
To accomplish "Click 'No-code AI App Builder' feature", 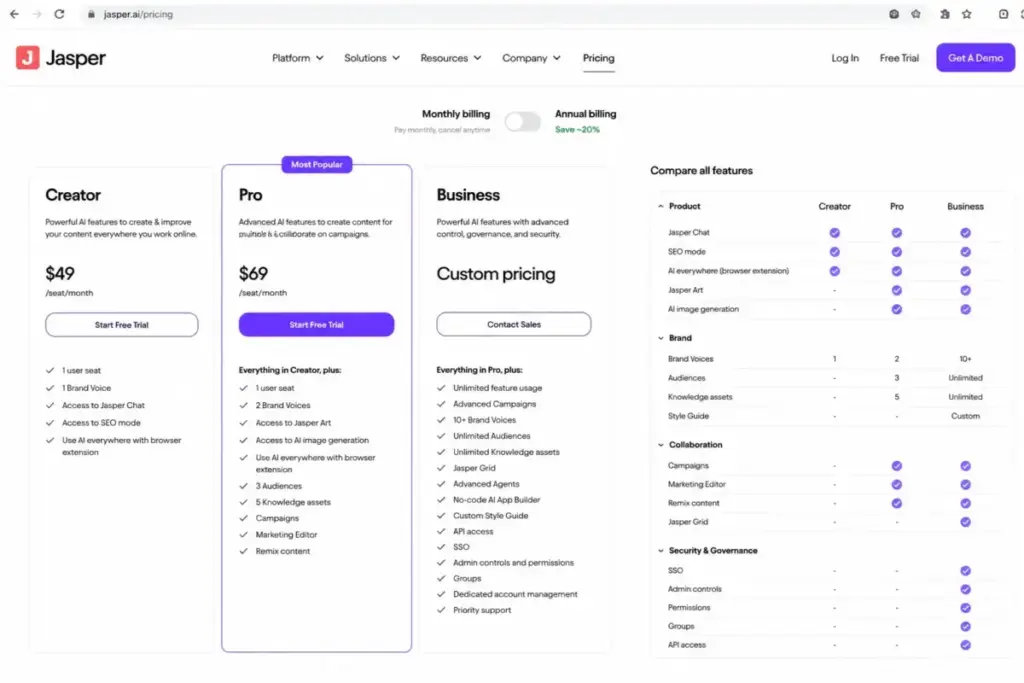I will (496, 500).
